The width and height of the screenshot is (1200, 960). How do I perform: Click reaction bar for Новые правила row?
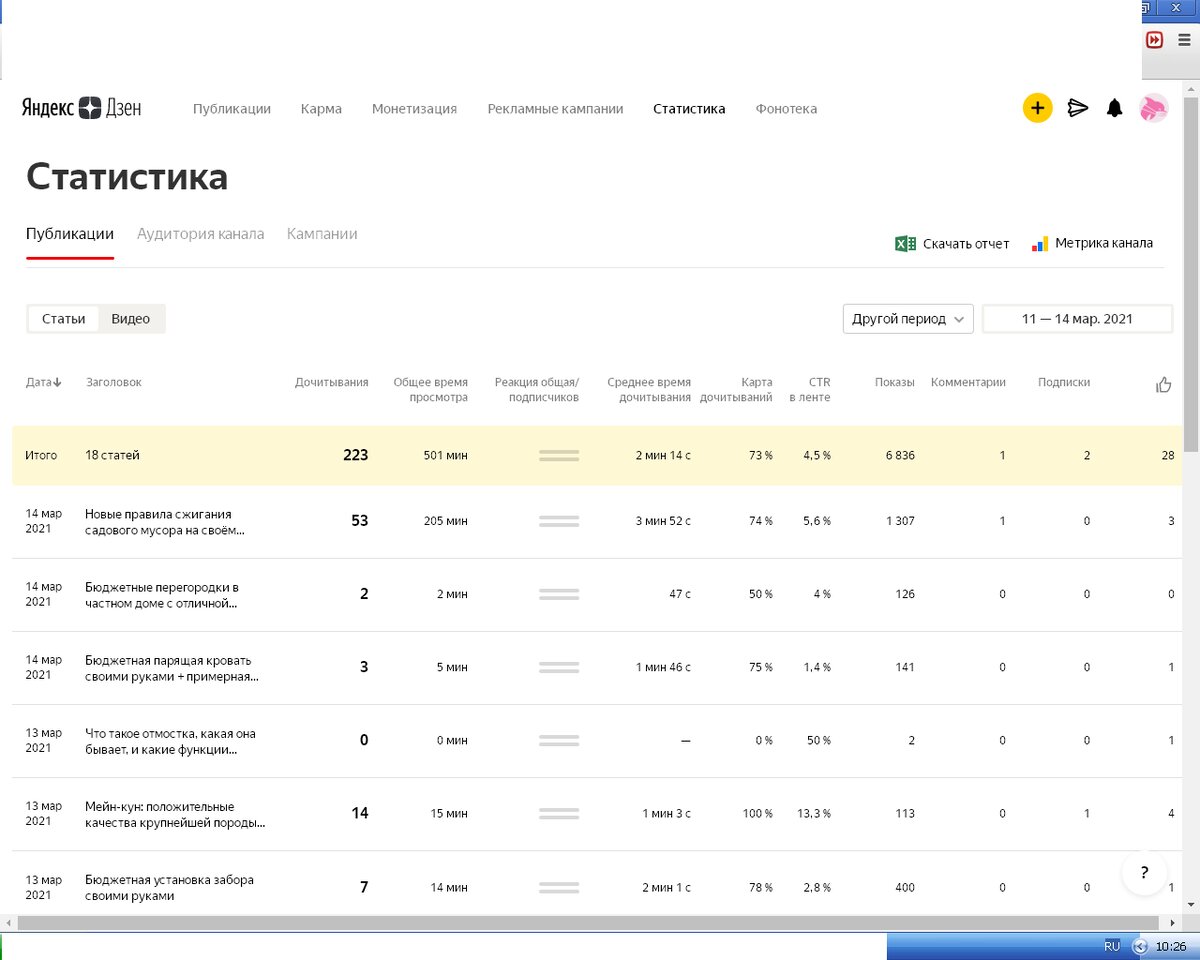tap(559, 521)
